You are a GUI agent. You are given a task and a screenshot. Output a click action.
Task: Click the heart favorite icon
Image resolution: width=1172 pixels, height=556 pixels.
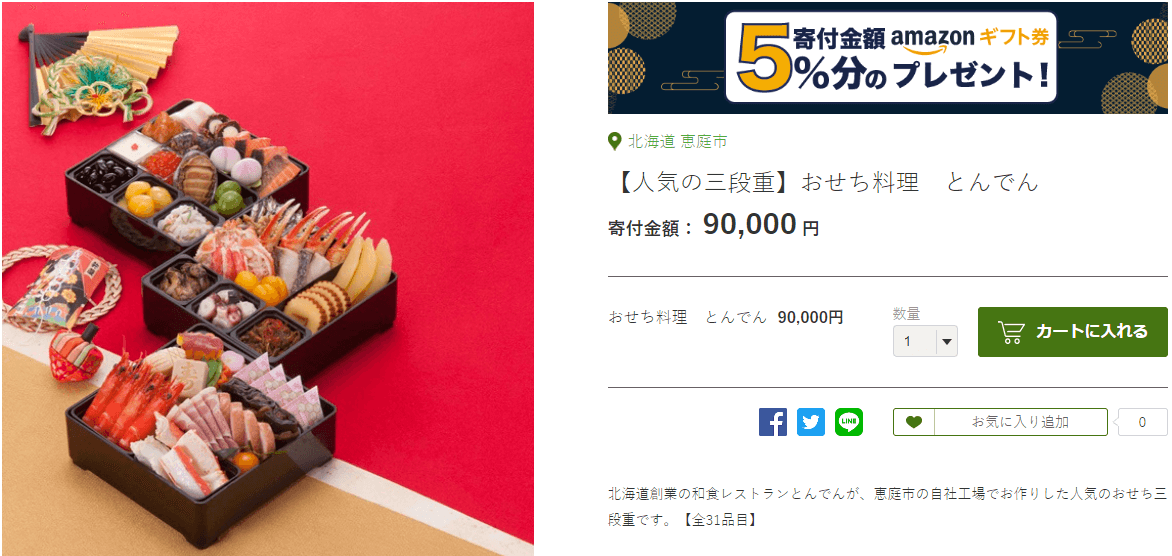click(x=913, y=422)
